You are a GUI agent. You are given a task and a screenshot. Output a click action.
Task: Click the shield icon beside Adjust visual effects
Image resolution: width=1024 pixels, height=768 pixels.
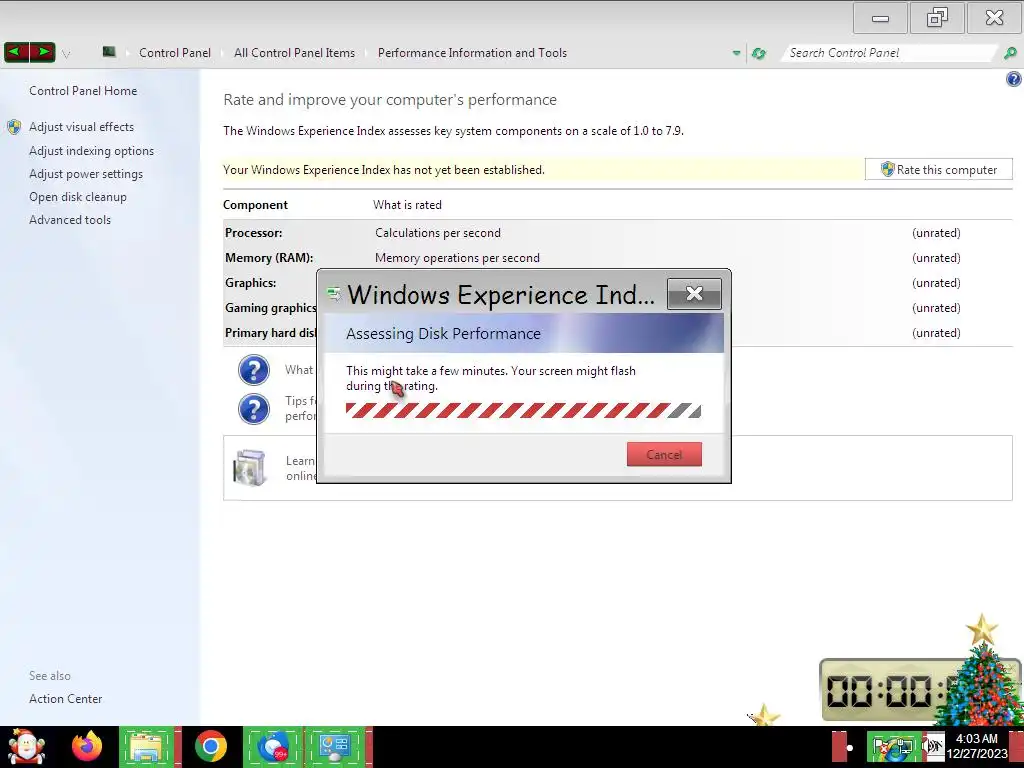14,127
